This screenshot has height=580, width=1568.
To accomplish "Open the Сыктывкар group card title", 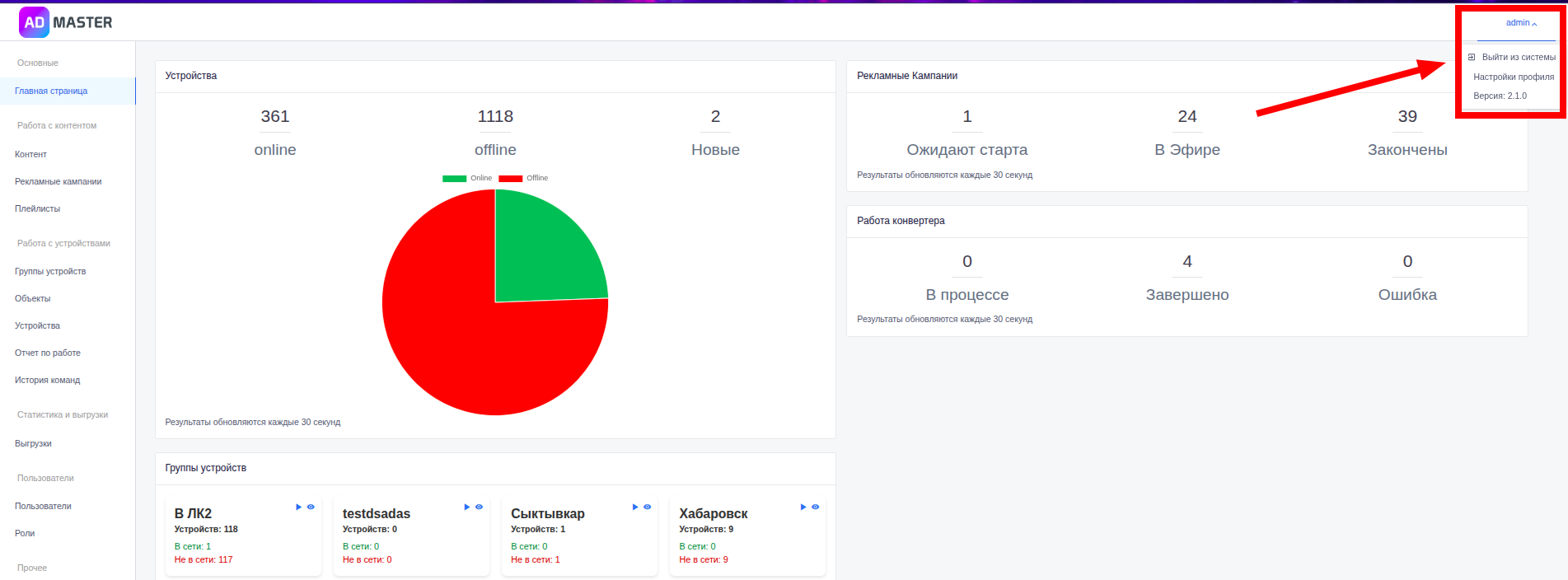I will pos(548,513).
